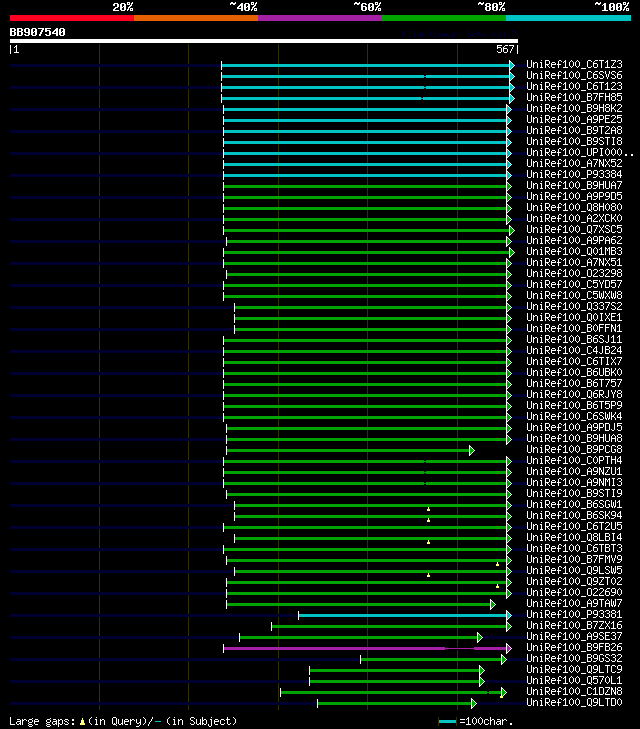This screenshot has width=640, height=729.
Task: Click UniRef100_A7NX52 label
Action: 574,164
